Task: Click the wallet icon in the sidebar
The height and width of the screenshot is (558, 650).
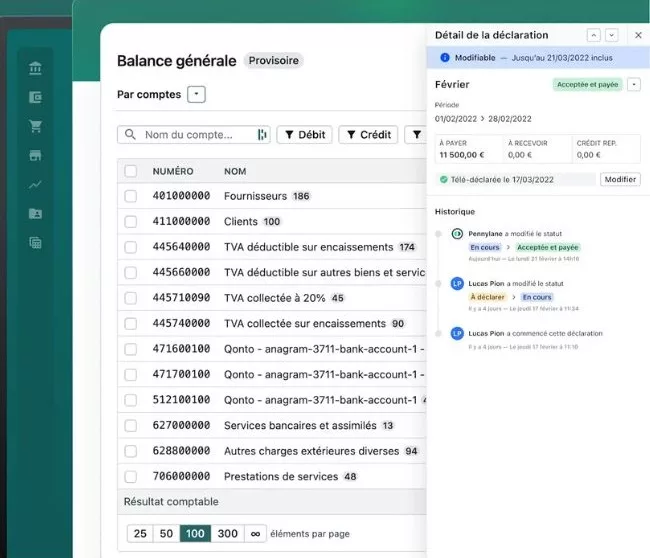Action: (x=36, y=98)
